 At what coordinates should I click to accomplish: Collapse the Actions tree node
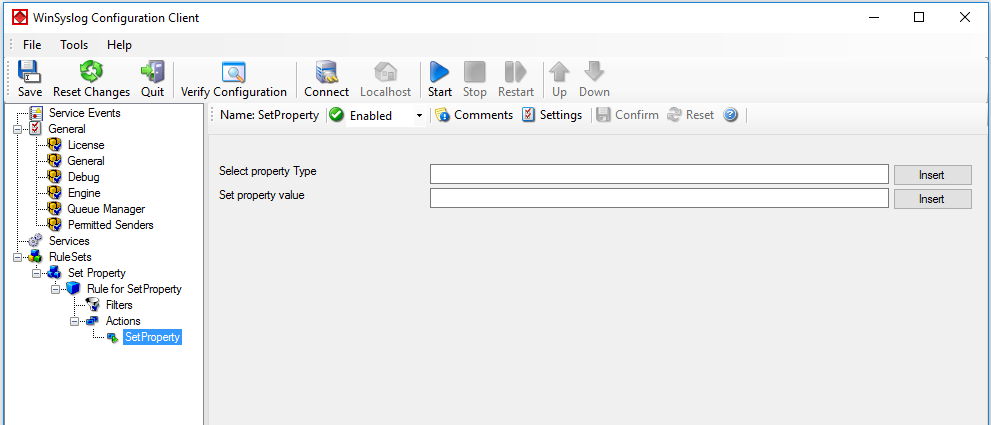tap(74, 321)
